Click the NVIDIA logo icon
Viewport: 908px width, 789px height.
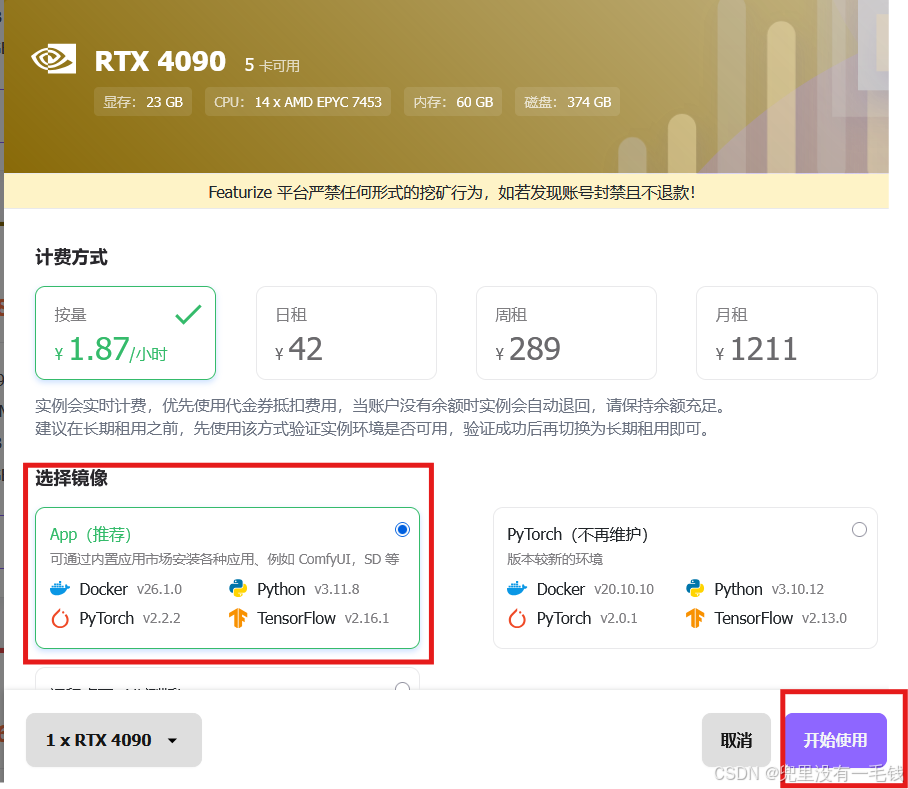tap(56, 58)
